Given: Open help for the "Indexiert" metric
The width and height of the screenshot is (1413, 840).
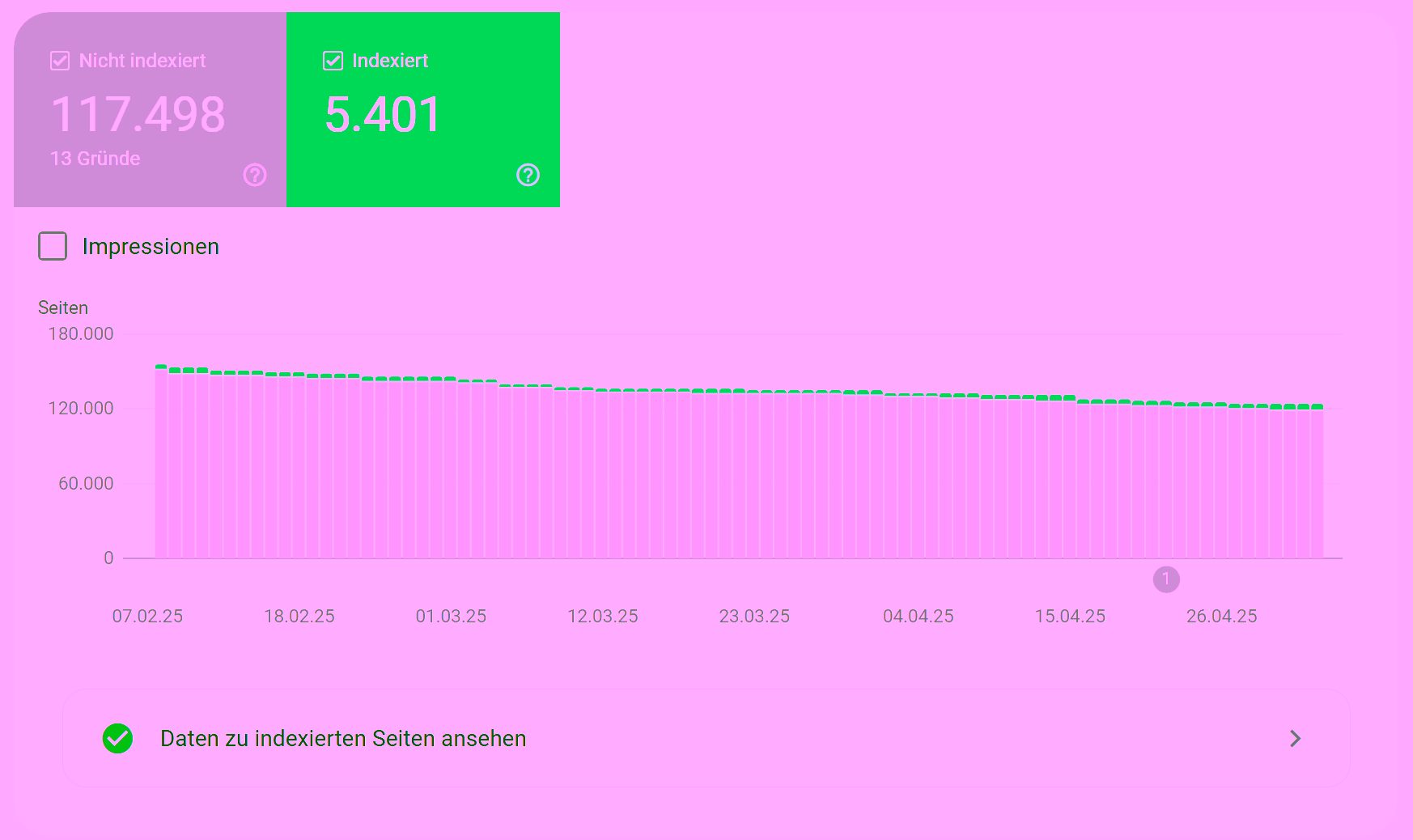Looking at the screenshot, I should [527, 175].
